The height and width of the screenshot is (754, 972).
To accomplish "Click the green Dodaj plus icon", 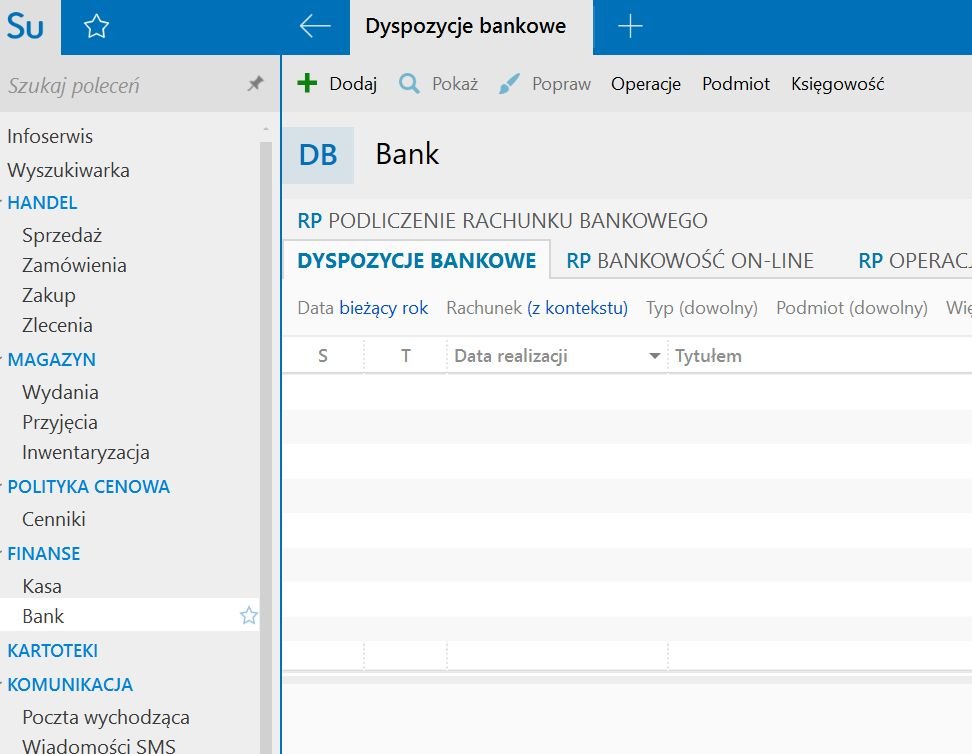I will 308,84.
